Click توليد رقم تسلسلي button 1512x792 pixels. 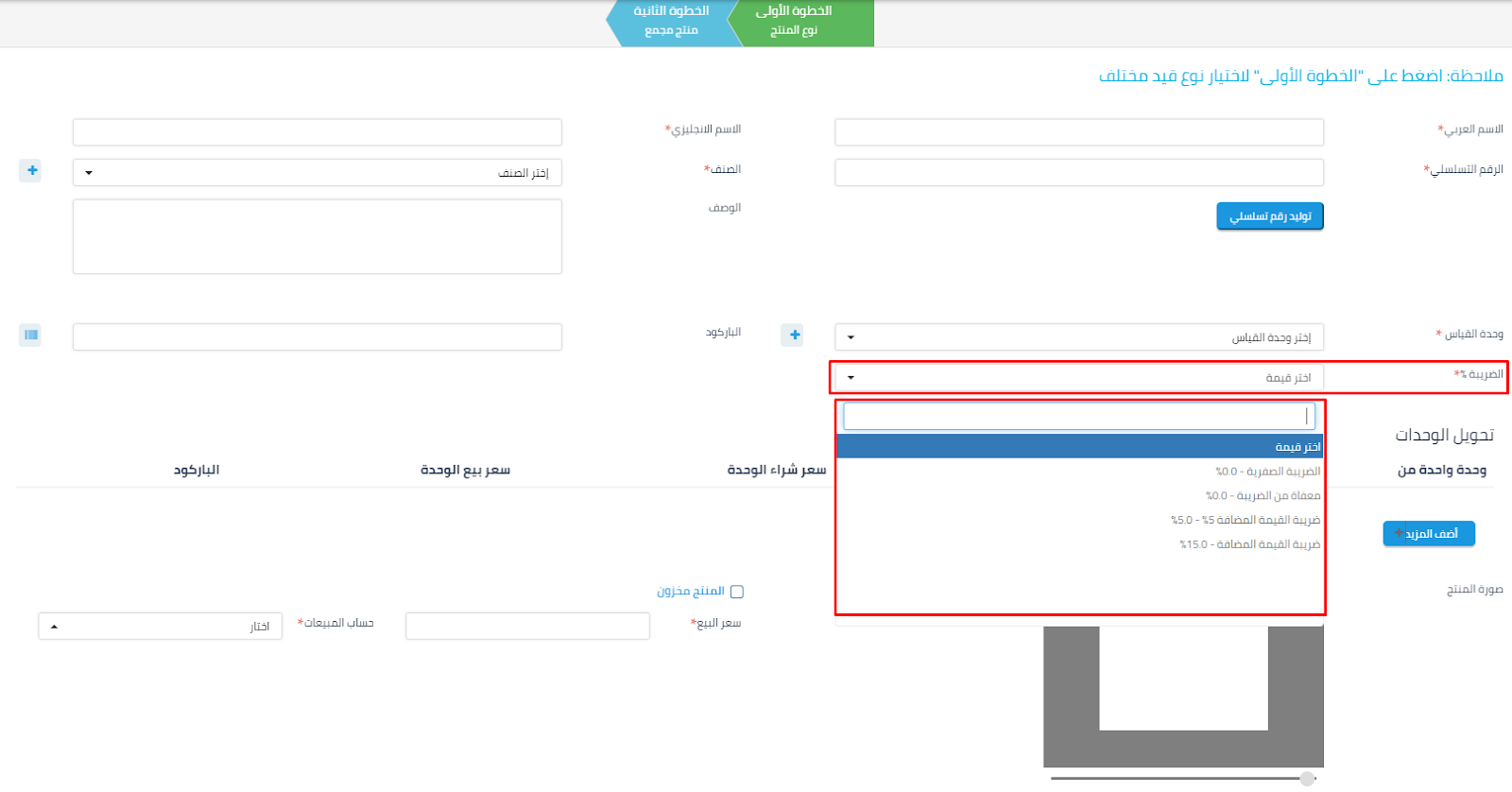[1269, 216]
